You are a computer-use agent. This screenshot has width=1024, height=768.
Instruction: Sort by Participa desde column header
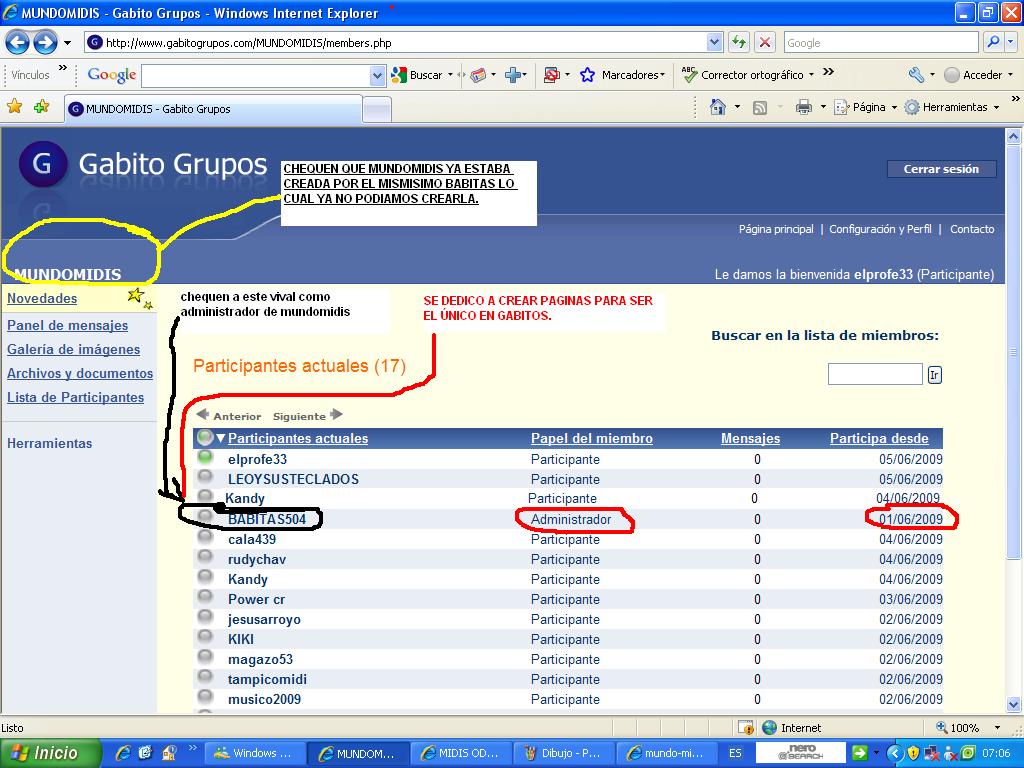[x=879, y=438]
